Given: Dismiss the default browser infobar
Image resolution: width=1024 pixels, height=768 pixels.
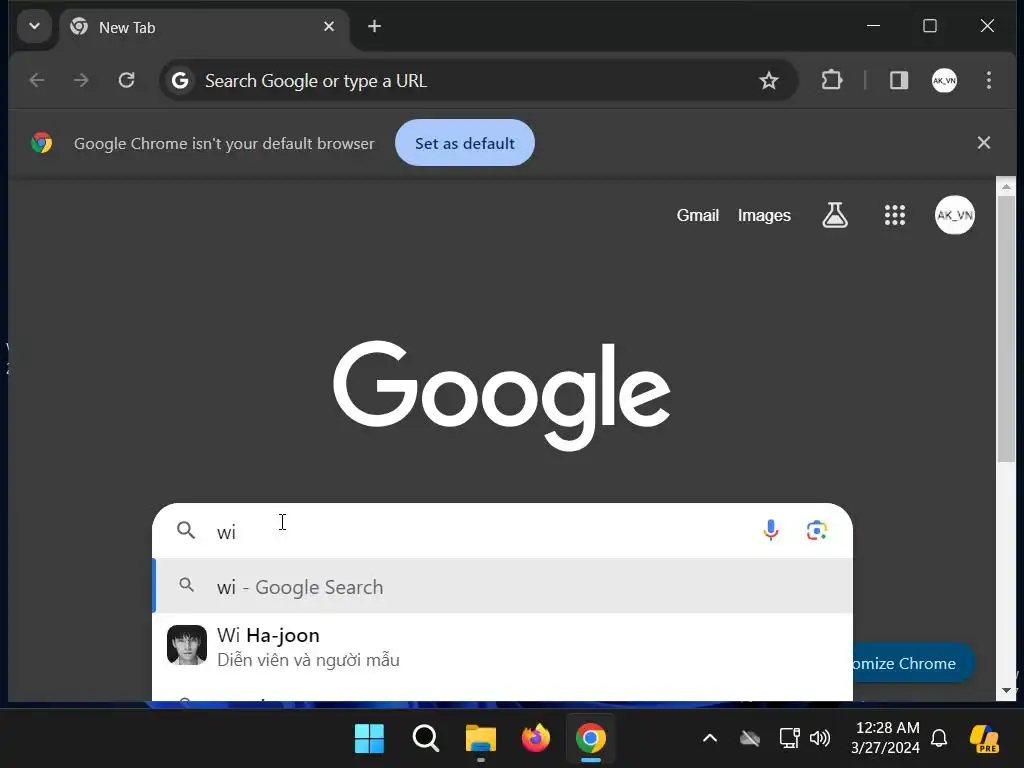Looking at the screenshot, I should click(984, 142).
